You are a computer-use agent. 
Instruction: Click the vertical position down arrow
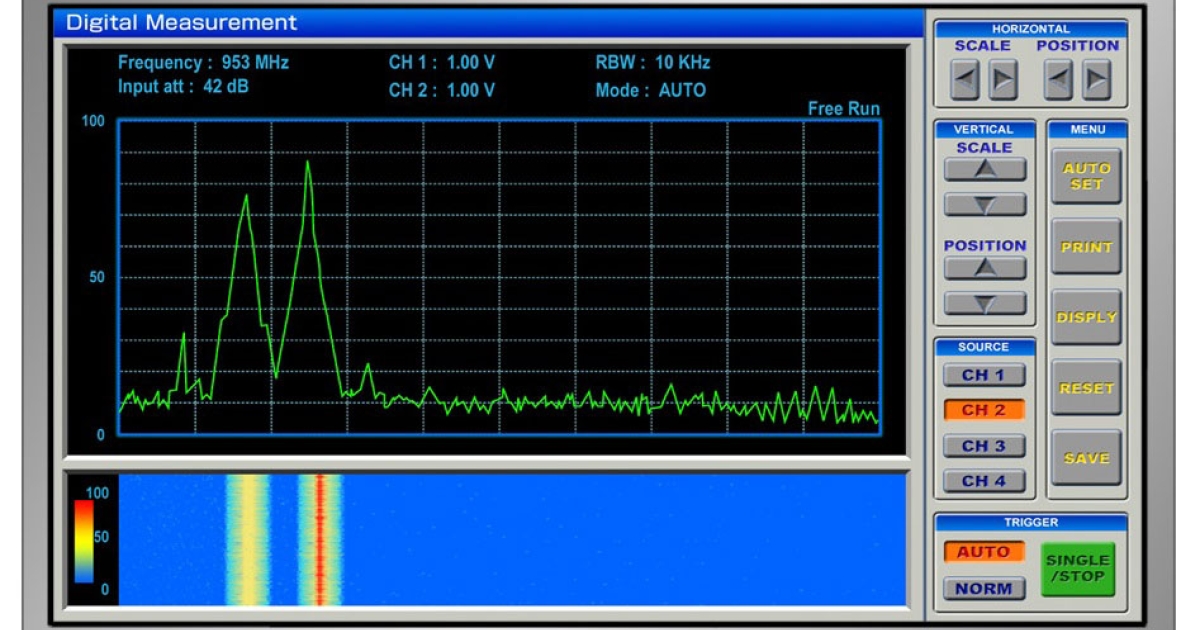(x=985, y=303)
